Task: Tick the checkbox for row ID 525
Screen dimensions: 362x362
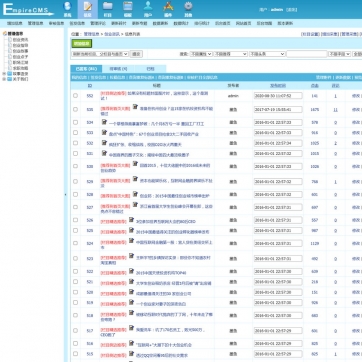Action: click(75, 230)
